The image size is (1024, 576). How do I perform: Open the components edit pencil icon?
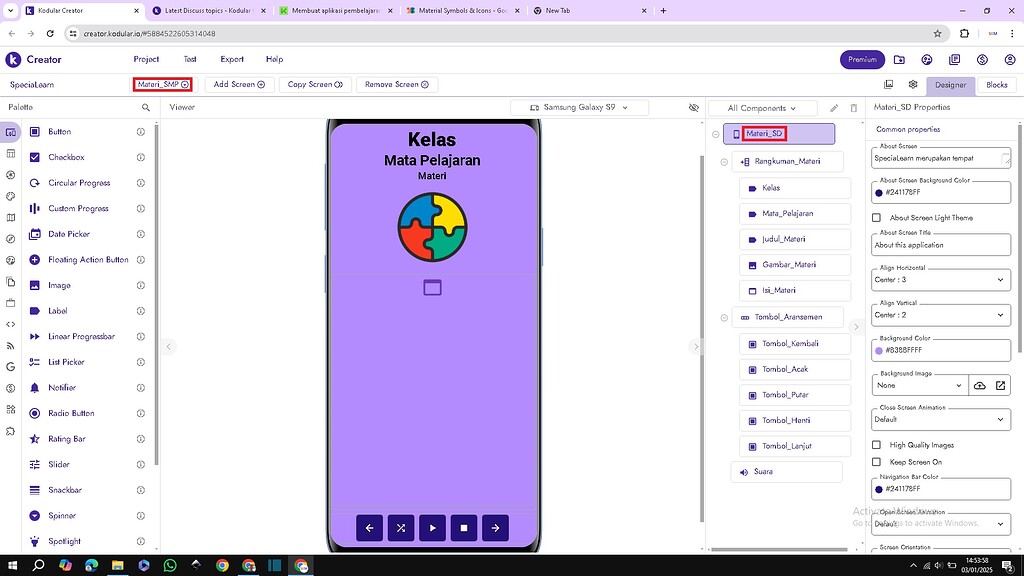click(x=835, y=106)
